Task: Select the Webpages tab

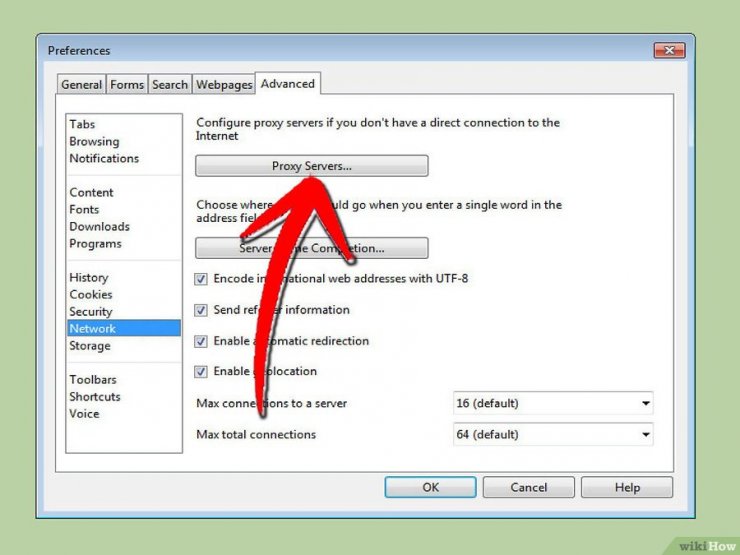Action: [x=224, y=84]
